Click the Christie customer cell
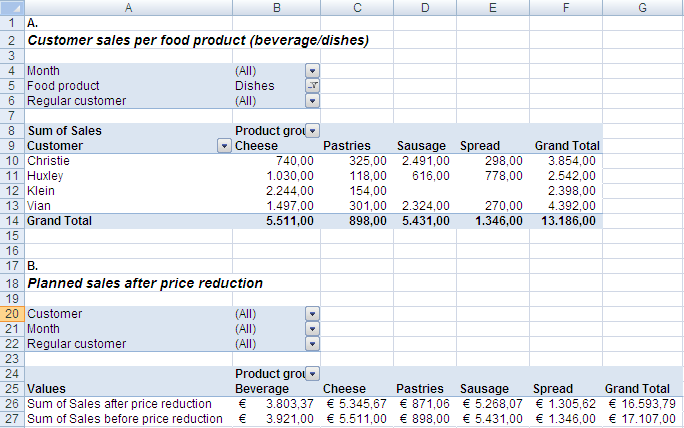Screen dimensions: 684x428 pos(129,161)
